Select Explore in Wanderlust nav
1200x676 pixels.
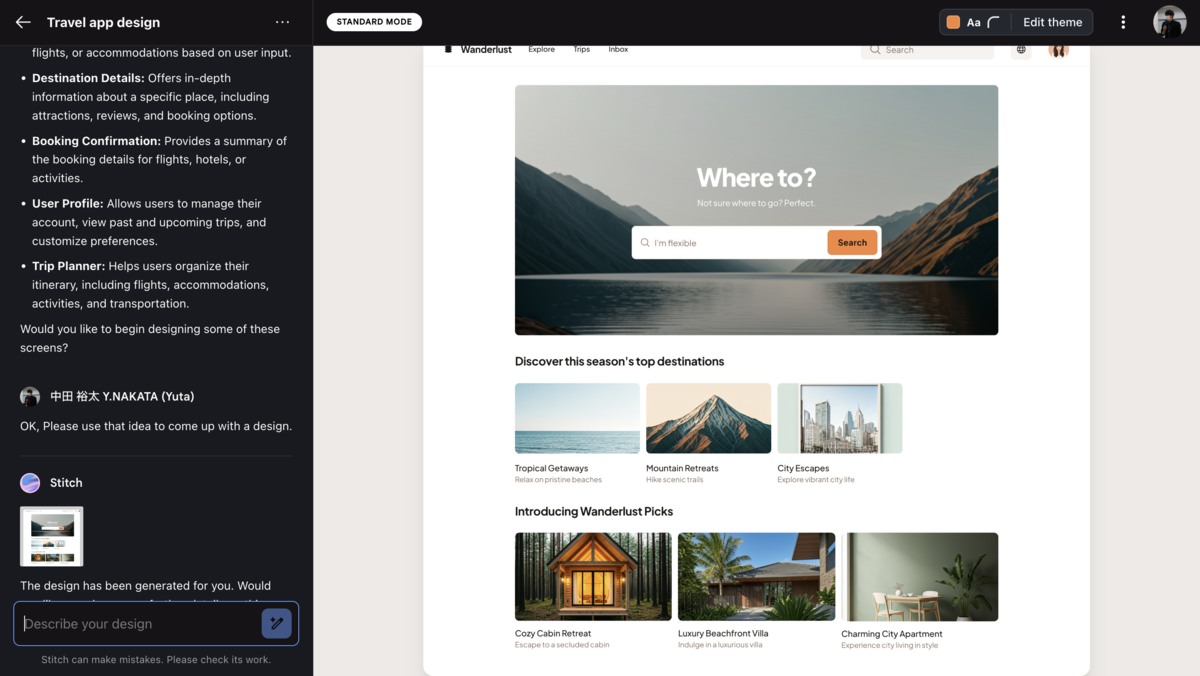541,49
